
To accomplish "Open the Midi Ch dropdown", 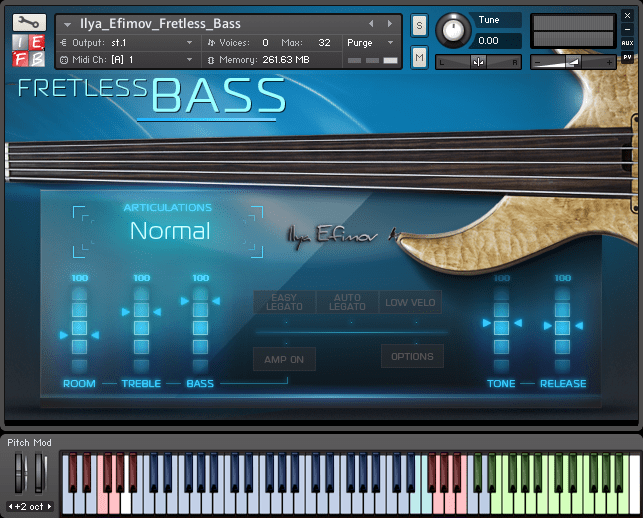I will click(128, 60).
